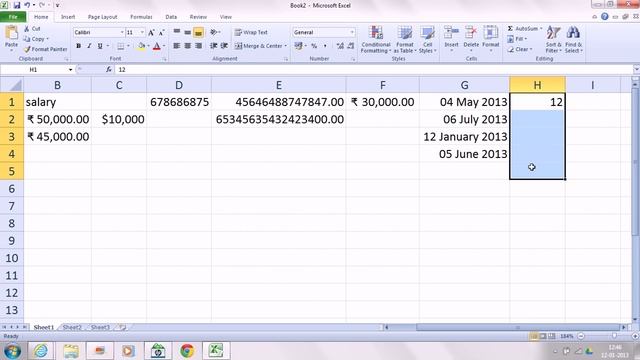Toggle Bold formatting
Viewport: 640px width, 360px height.
[x=78, y=46]
